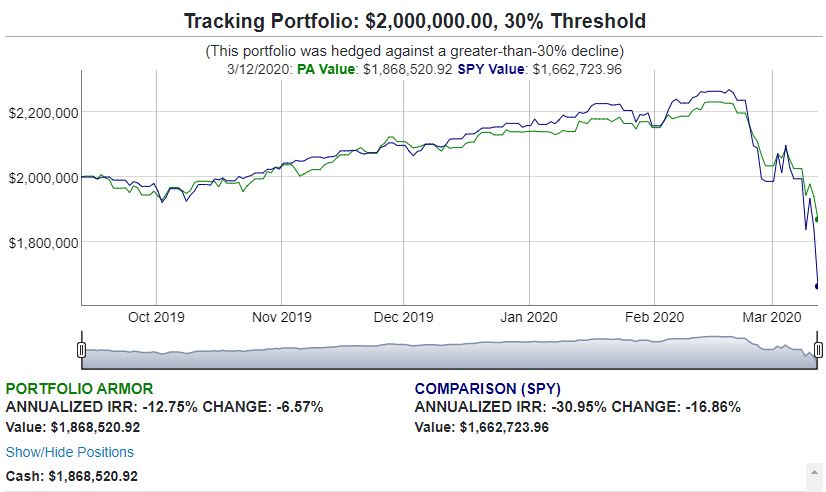This screenshot has width=826, height=492.
Task: Click the scrollbar up arrow
Action: tap(814, 473)
